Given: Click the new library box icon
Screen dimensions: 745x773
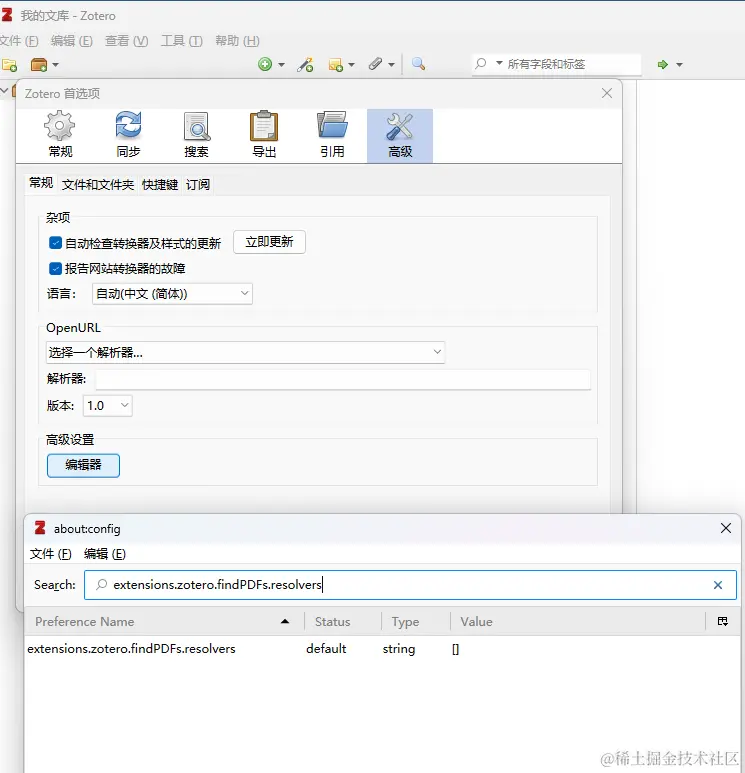Looking at the screenshot, I should pyautogui.click(x=39, y=65).
